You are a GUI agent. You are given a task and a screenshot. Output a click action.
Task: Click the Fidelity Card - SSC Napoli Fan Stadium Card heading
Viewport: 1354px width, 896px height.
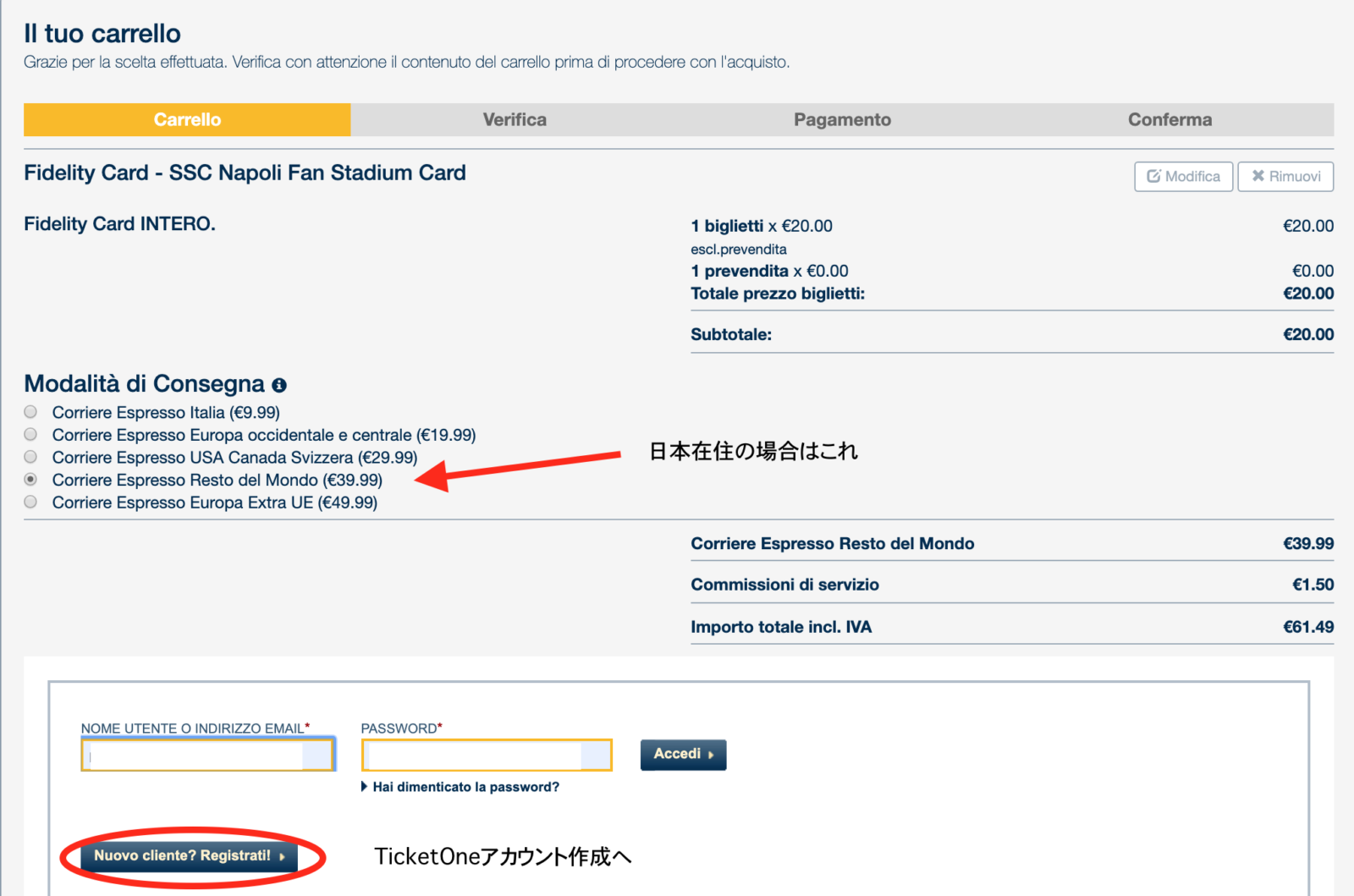(x=245, y=173)
